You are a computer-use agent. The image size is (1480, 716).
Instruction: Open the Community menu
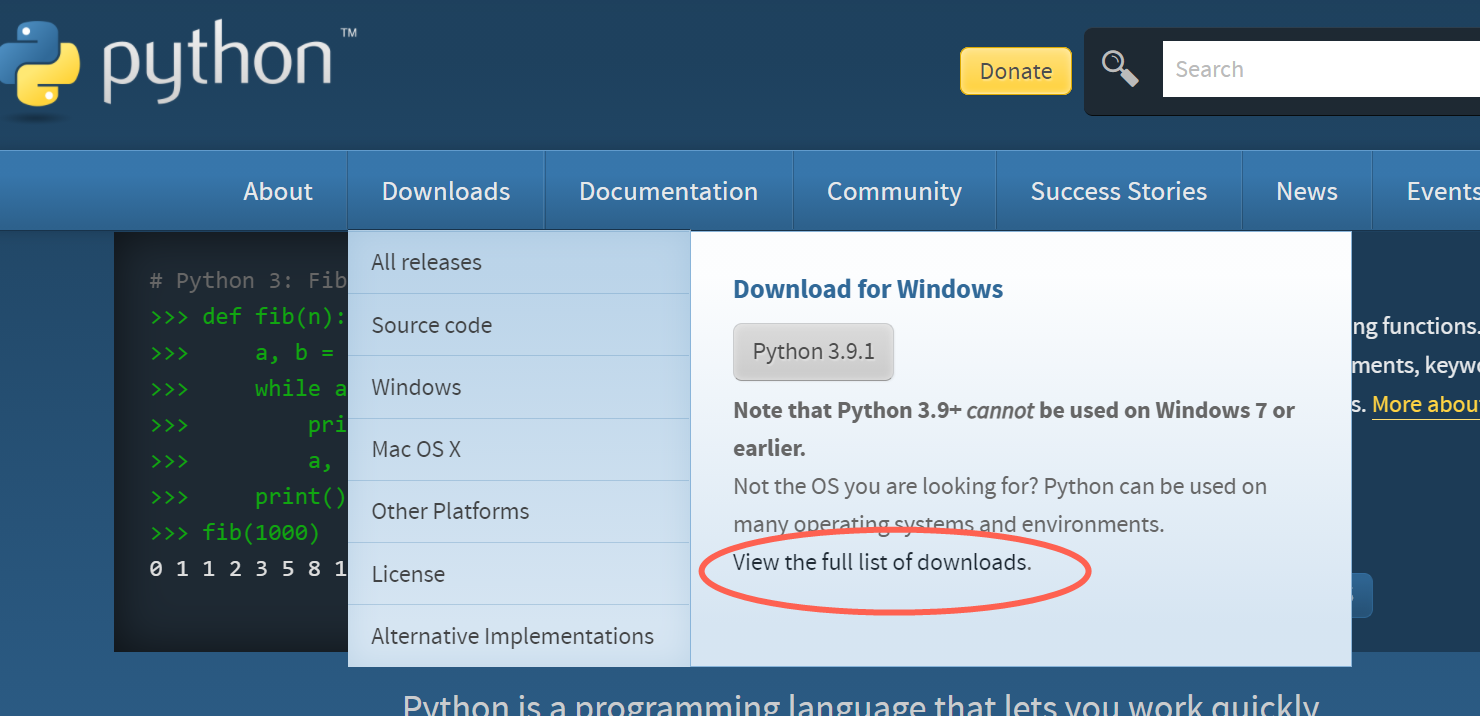[x=894, y=190]
